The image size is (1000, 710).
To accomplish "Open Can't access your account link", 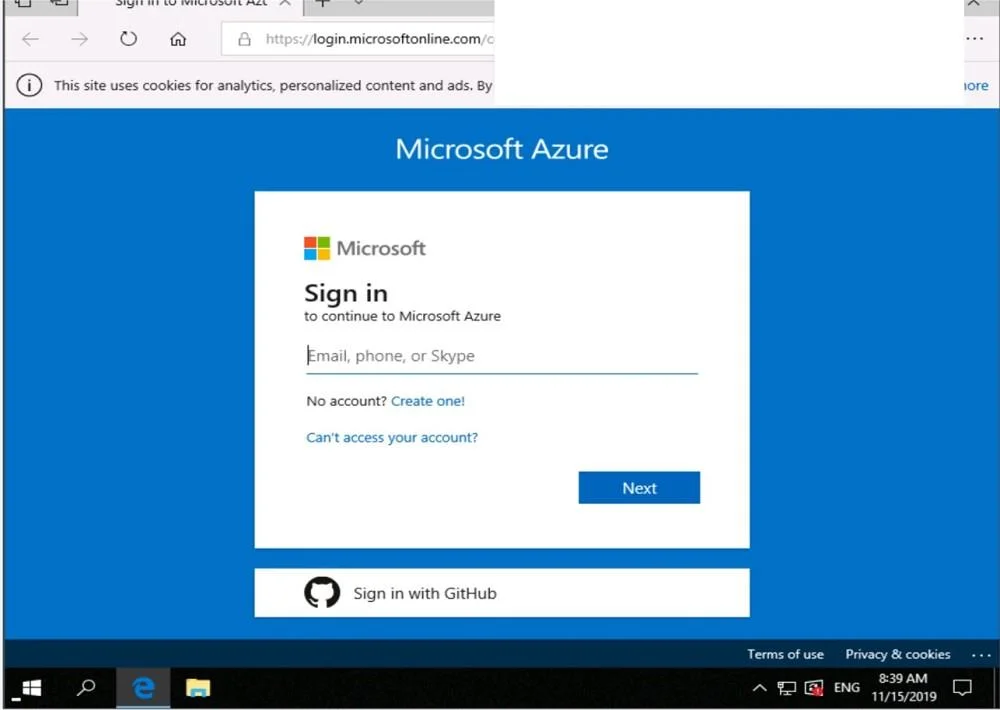I will (x=392, y=438).
